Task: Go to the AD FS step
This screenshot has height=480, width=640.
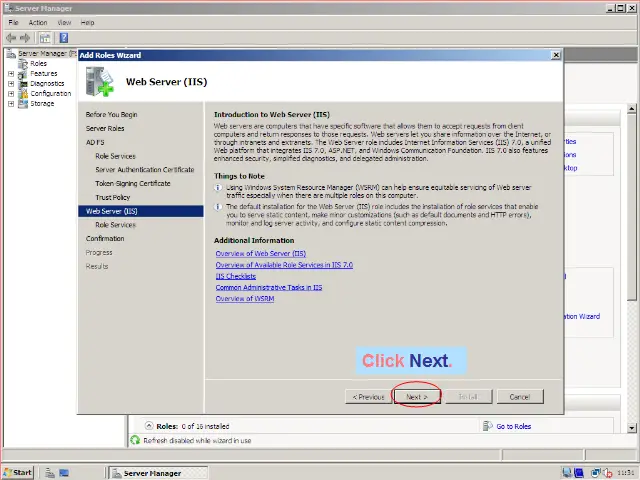Action: [x=95, y=142]
